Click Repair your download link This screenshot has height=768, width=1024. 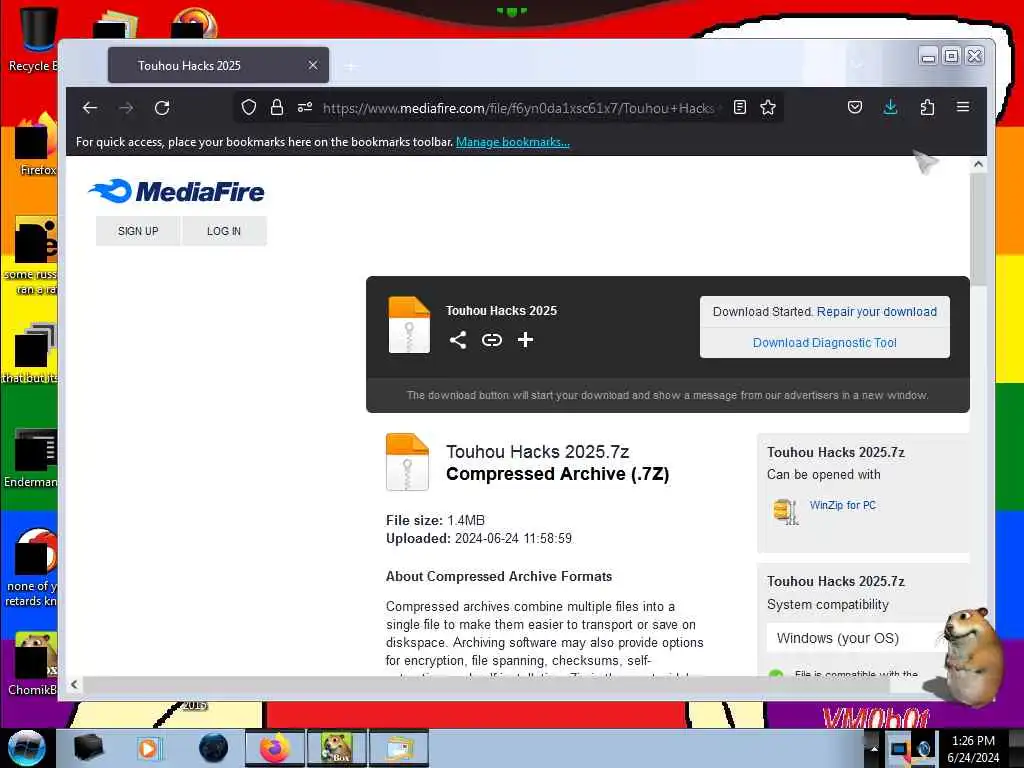coord(876,312)
